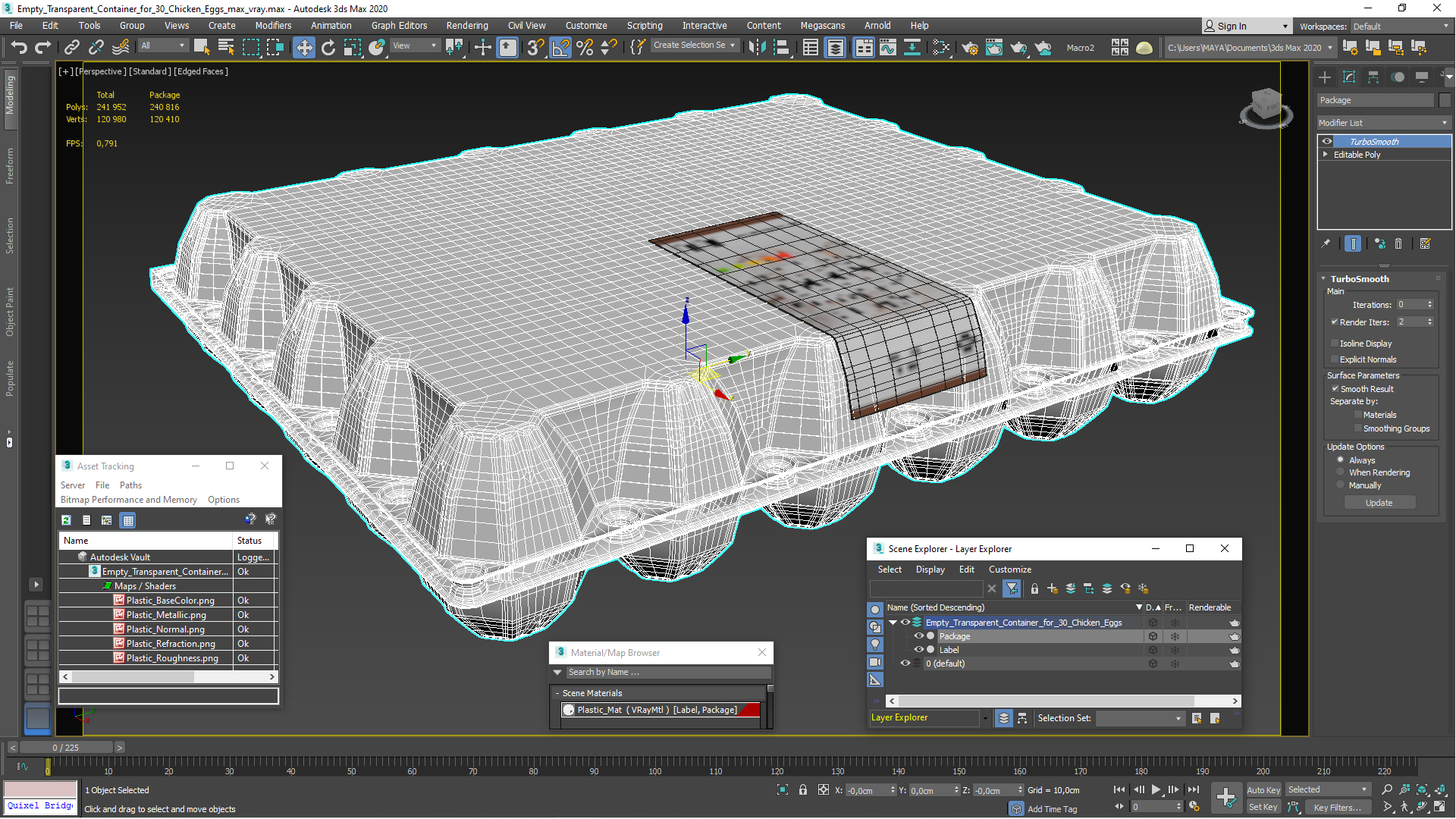Select the When Rendering update option
Image resolution: width=1456 pixels, height=819 pixels.
pos(1341,472)
